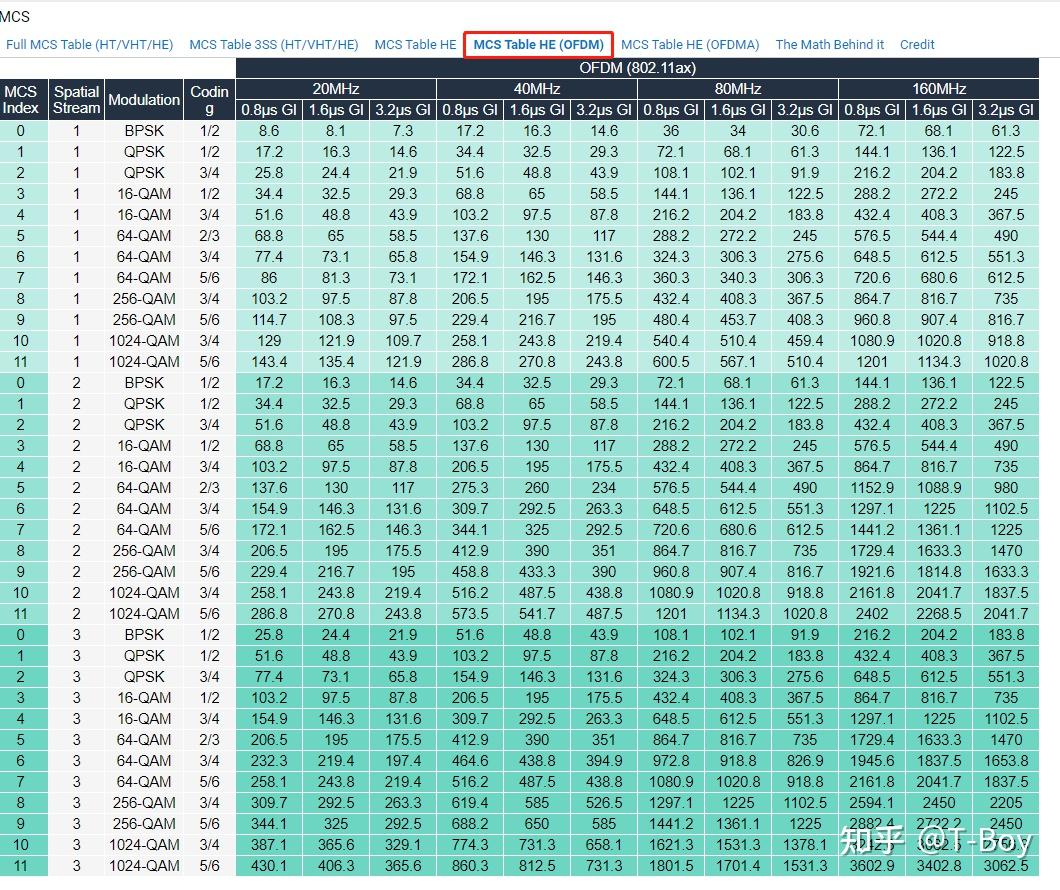The image size is (1060, 890).
Task: Click the cell showing 1921.6
Action: 872,572
